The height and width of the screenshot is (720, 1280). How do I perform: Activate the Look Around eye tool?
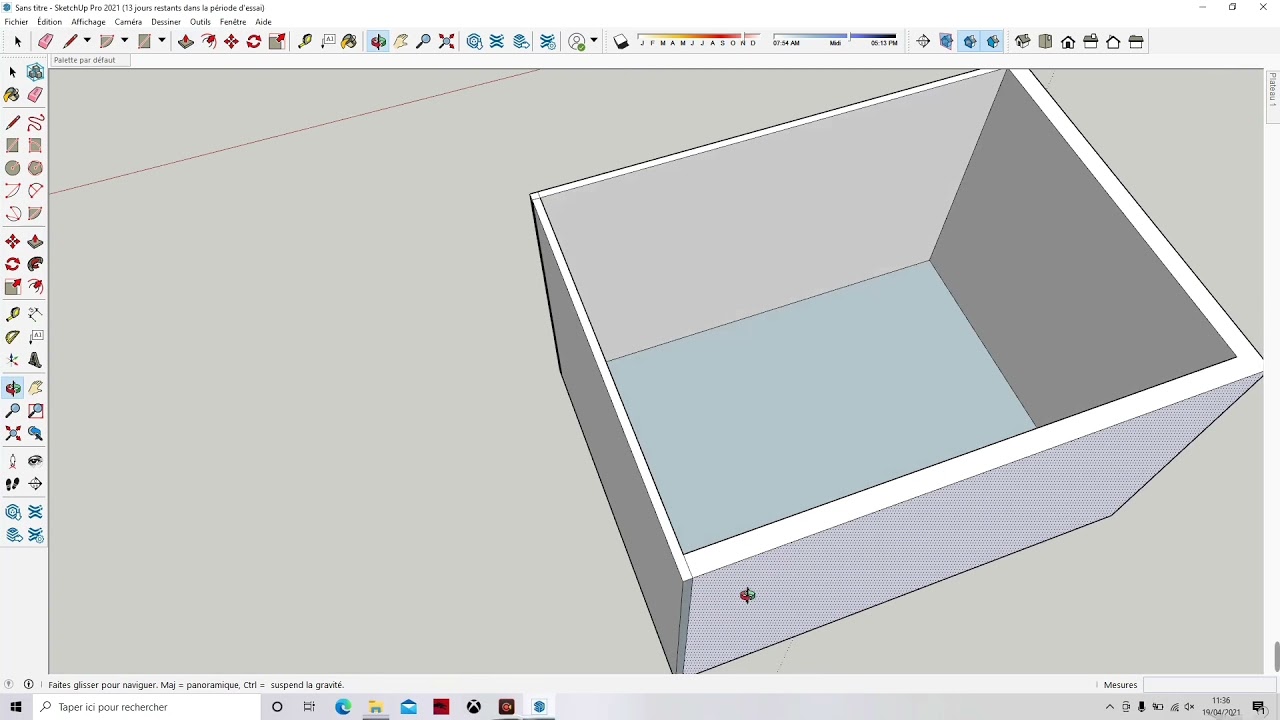click(35, 461)
